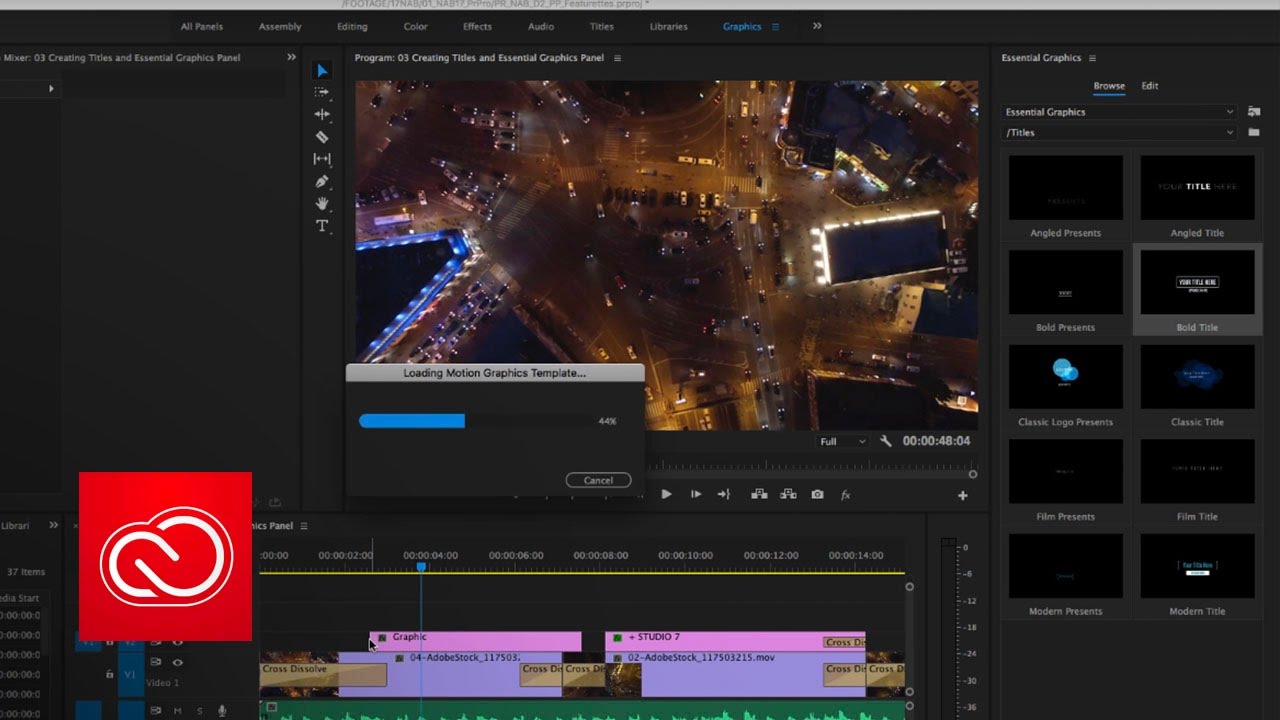The height and width of the screenshot is (720, 1280).
Task: Click the Export Frame camera icon
Action: tap(817, 494)
